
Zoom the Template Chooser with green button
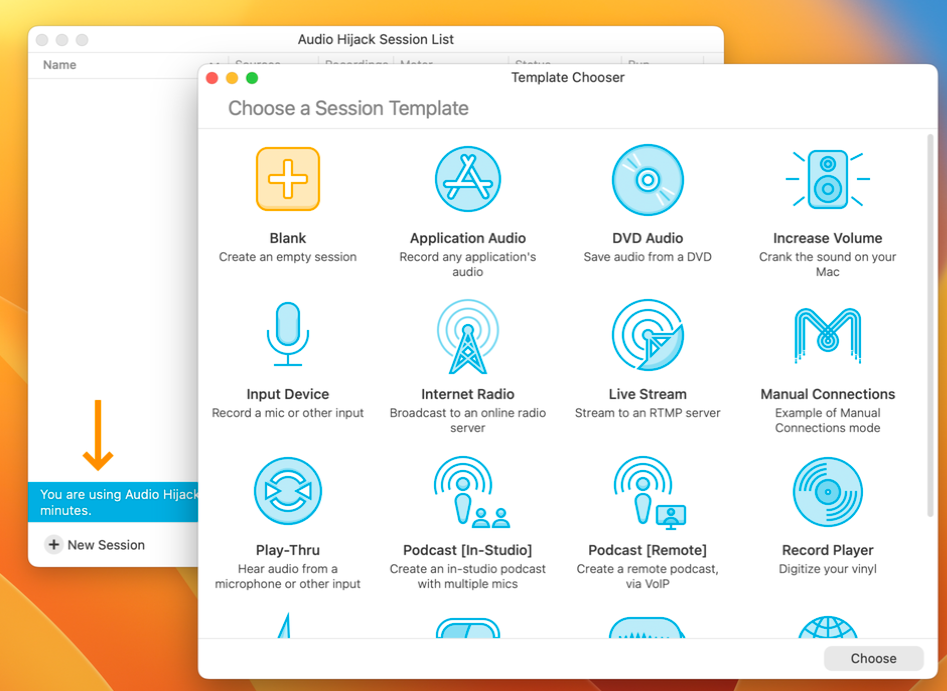click(x=252, y=78)
